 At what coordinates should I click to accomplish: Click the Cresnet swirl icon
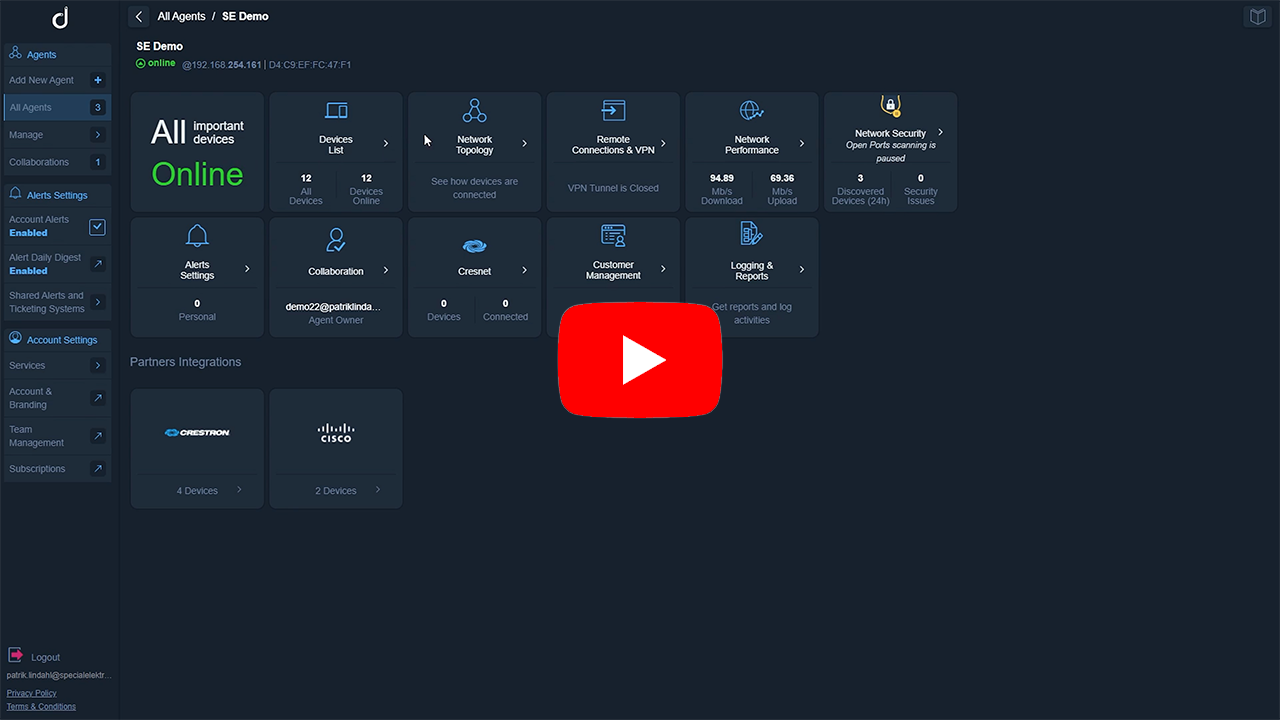(x=474, y=246)
